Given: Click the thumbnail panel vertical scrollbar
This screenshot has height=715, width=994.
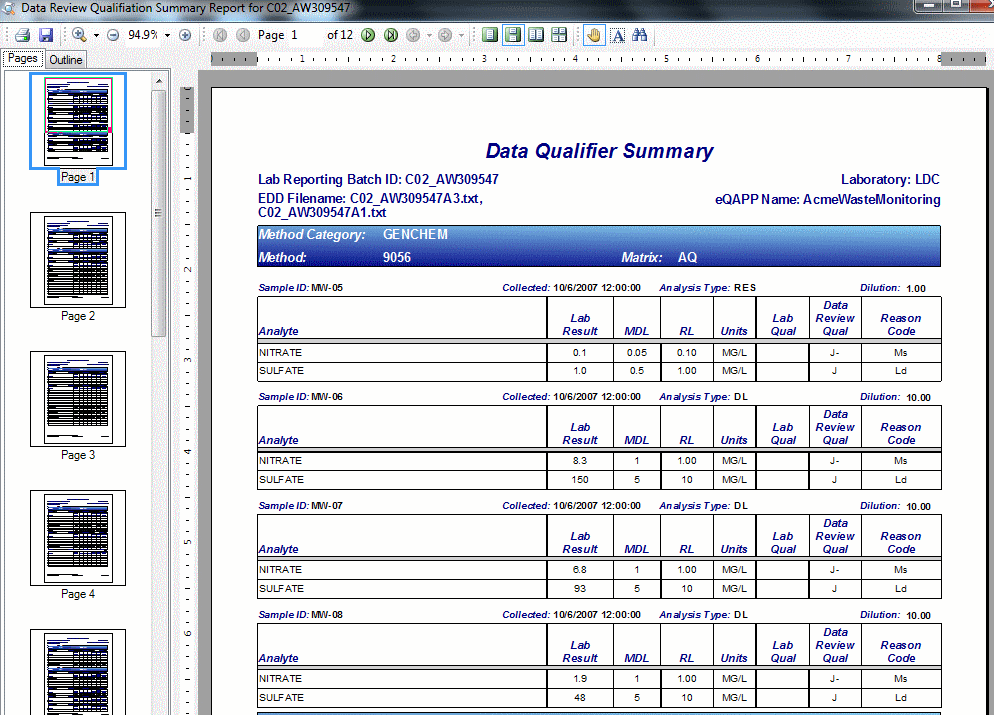Looking at the screenshot, I should pyautogui.click(x=158, y=400).
